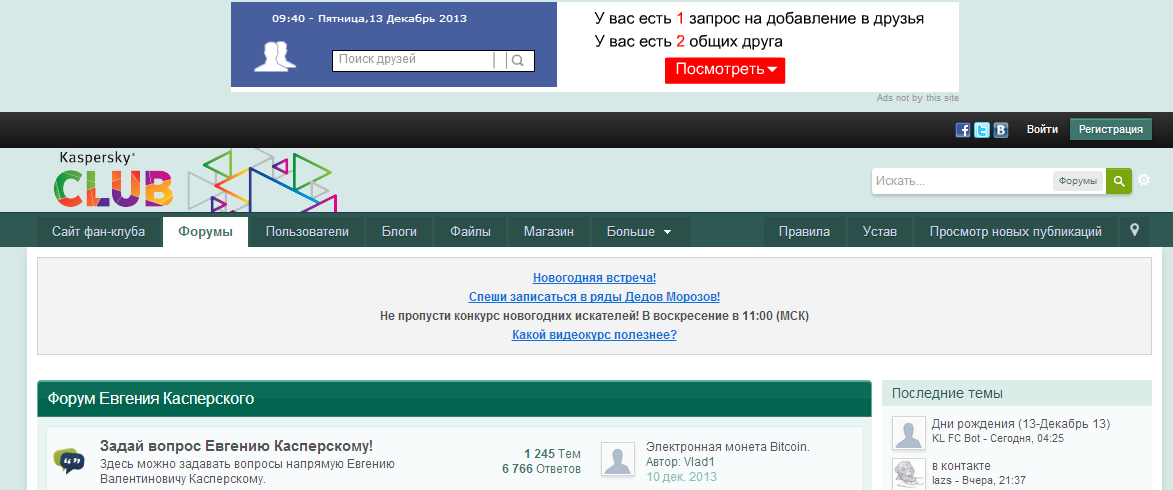The height and width of the screenshot is (490, 1173).
Task: Click forum speech bubble icon beside Задай вопрос
Action: 69,461
